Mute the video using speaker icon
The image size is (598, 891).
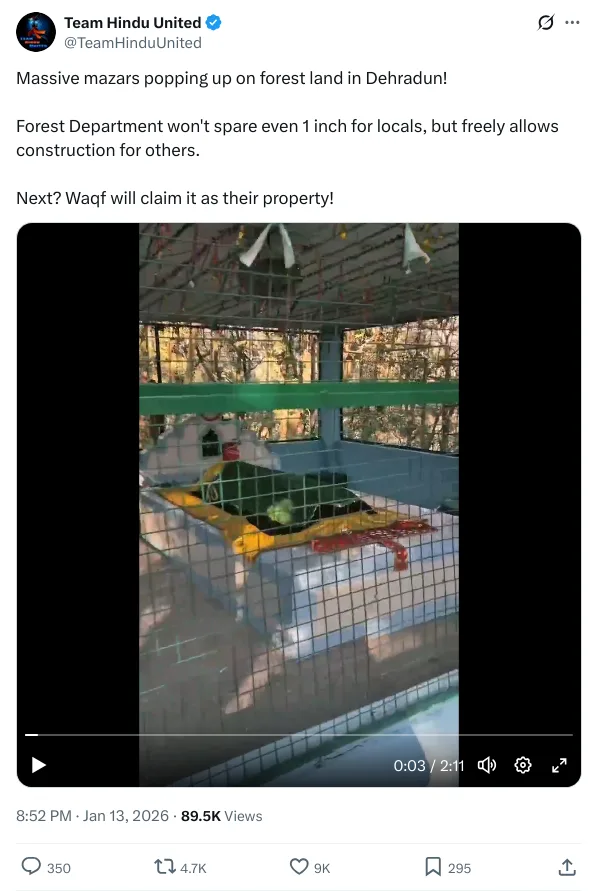[x=487, y=765]
